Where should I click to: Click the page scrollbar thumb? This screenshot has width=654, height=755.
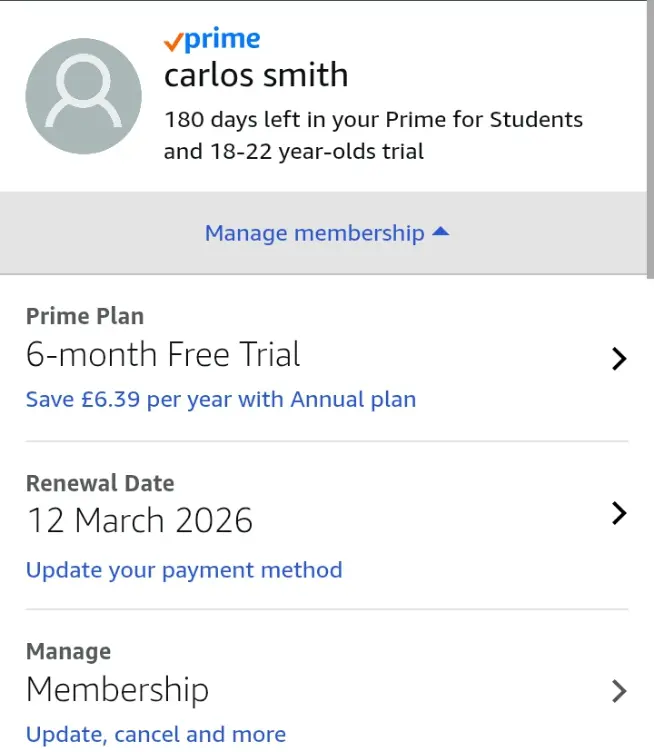pyautogui.click(x=650, y=139)
